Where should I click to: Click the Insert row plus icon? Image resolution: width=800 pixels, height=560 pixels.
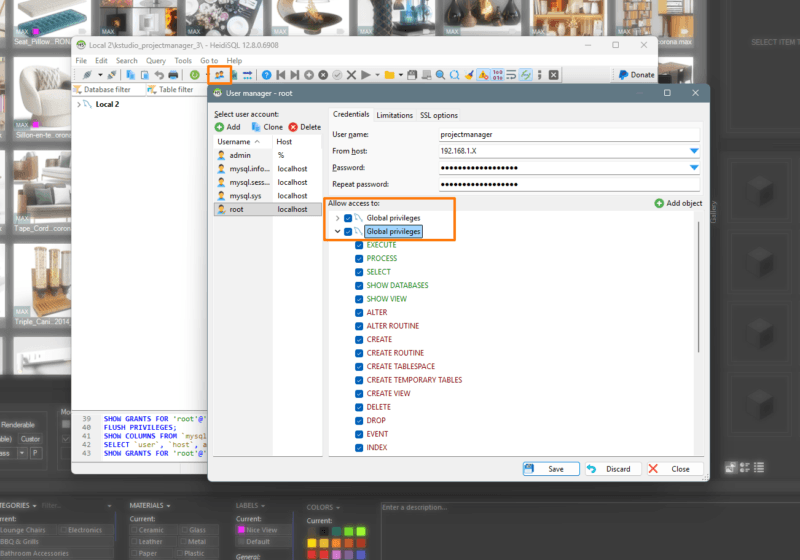click(309, 75)
